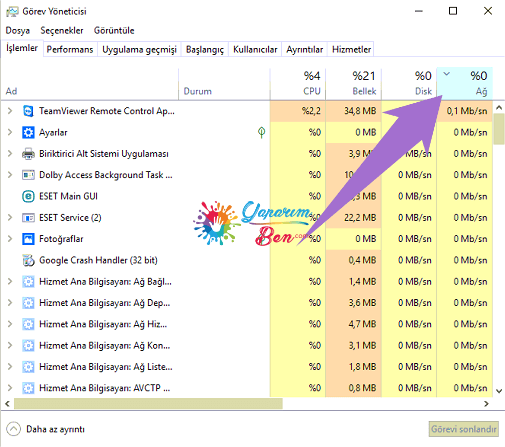Click the Durum column header
Image resolution: width=505 pixels, height=447 pixels.
point(224,83)
